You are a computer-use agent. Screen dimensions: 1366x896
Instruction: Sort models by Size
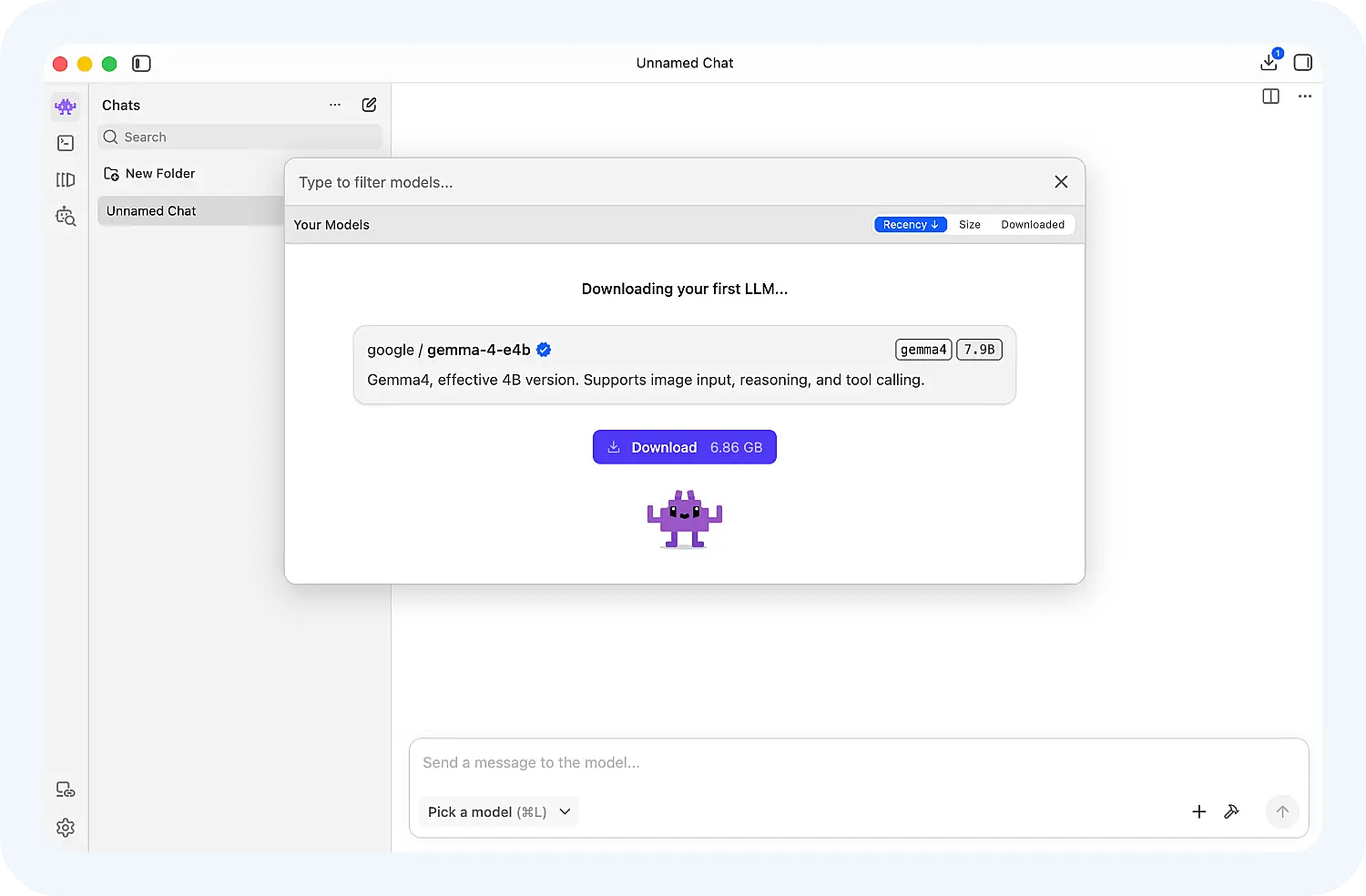[970, 225]
